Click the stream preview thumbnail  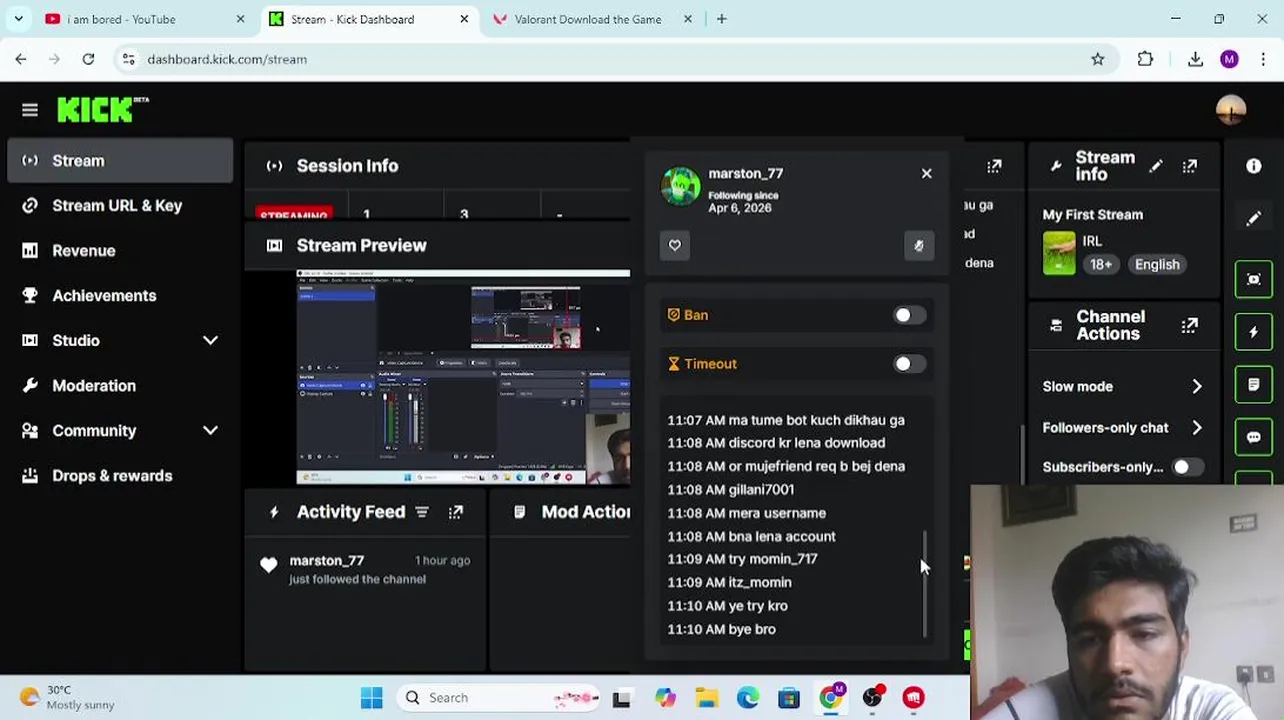[x=463, y=377]
